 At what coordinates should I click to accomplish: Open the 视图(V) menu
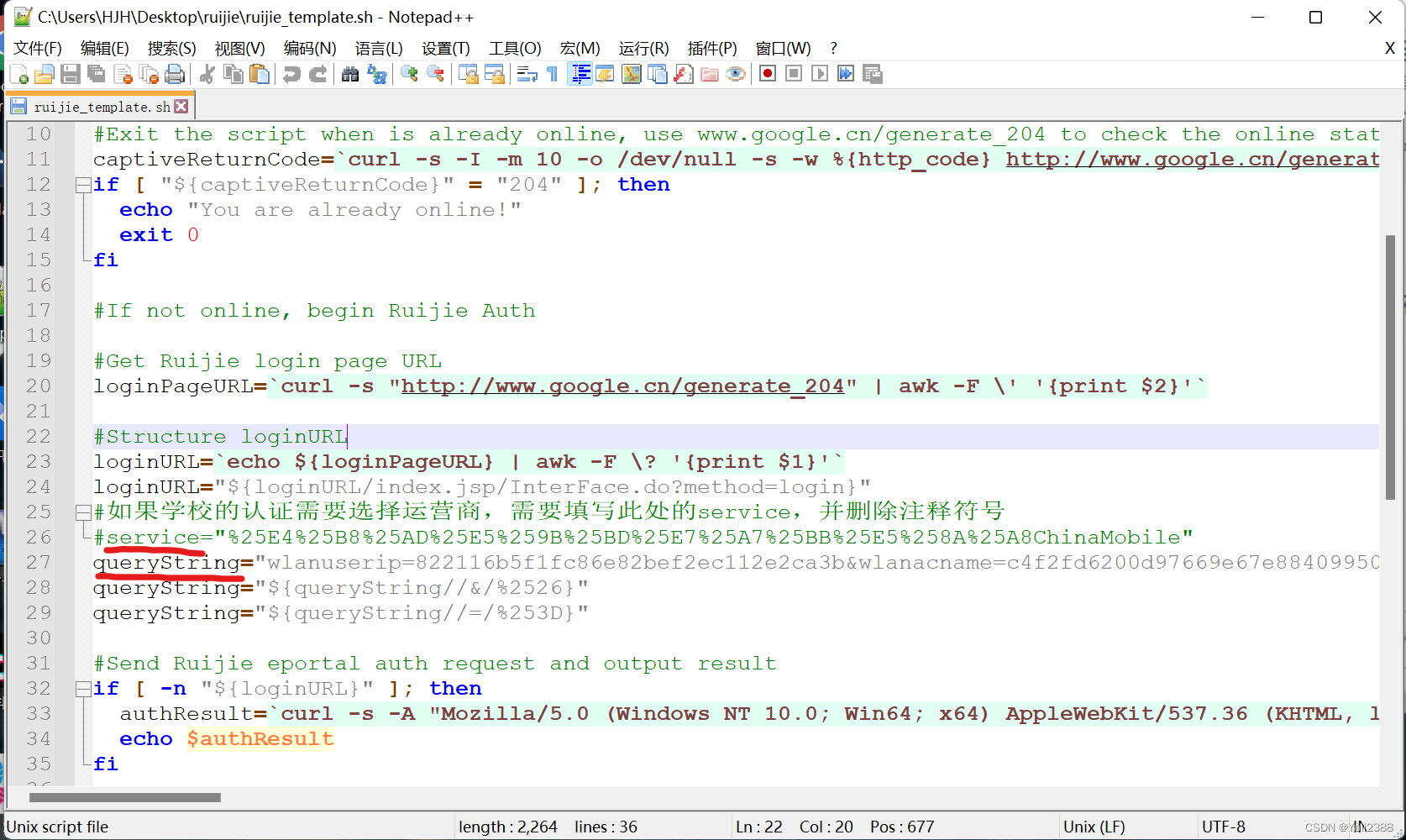pos(240,48)
